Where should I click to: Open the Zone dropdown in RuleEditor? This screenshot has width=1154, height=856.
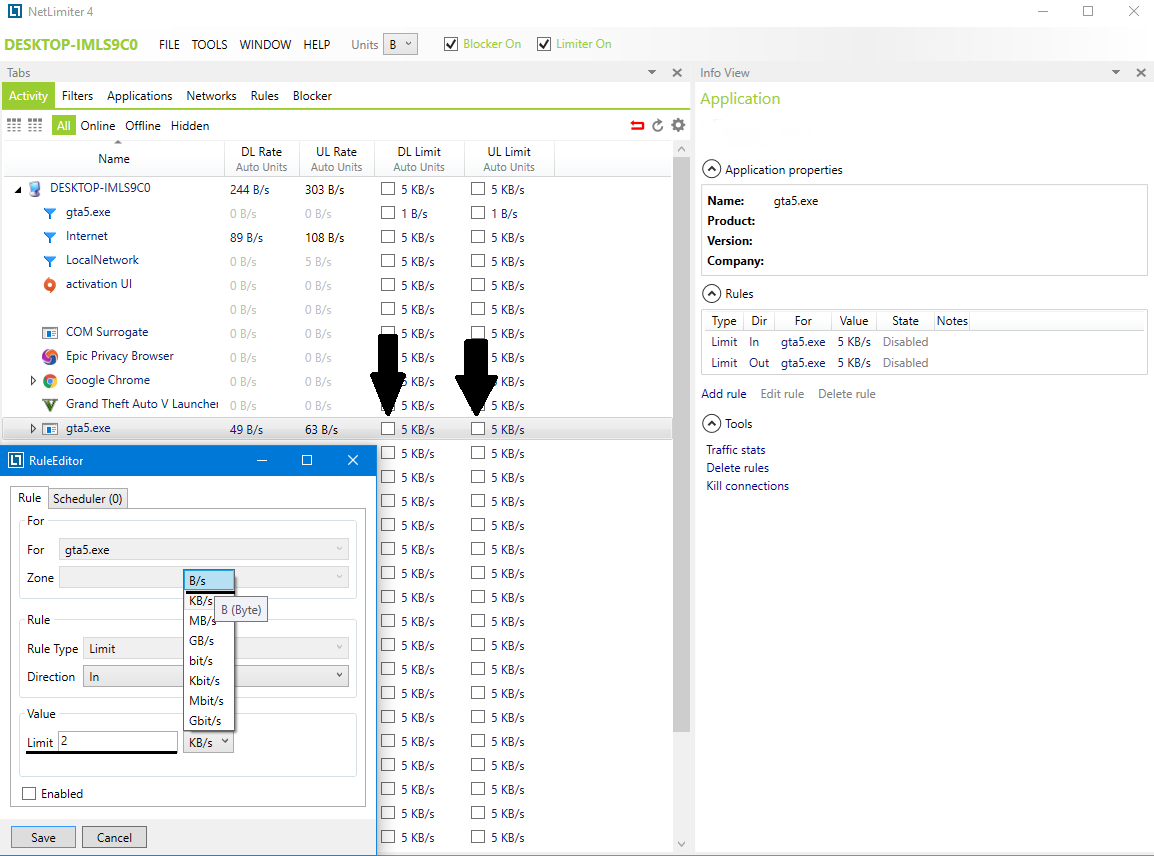pyautogui.click(x=204, y=577)
